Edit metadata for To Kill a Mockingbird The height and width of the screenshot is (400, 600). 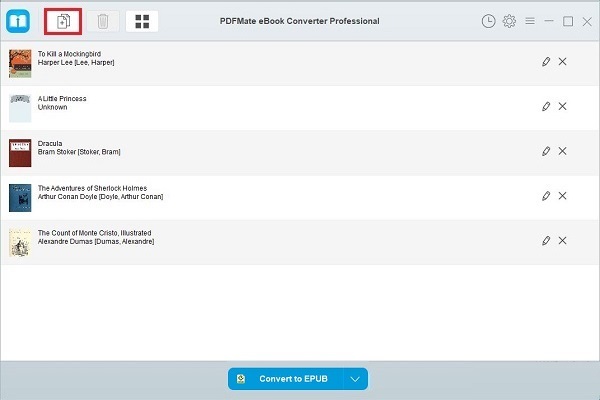pos(546,61)
